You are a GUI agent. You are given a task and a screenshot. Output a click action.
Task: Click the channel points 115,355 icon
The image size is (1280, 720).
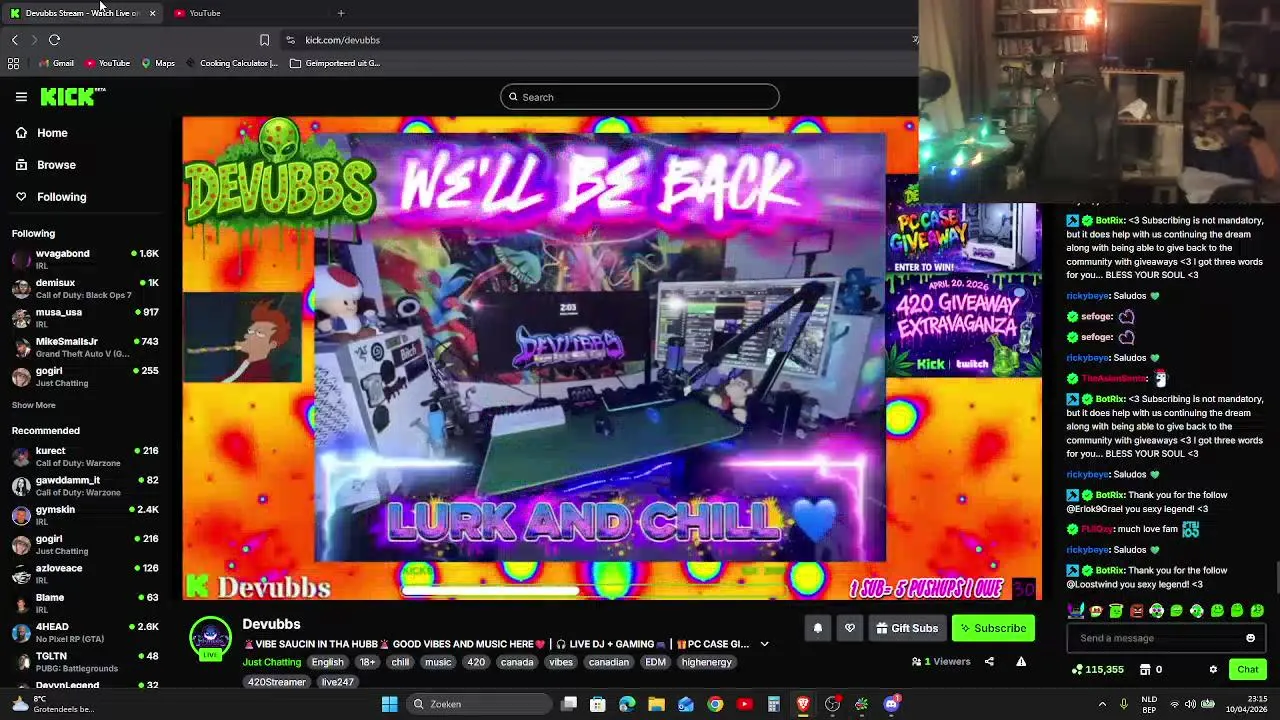click(1076, 669)
